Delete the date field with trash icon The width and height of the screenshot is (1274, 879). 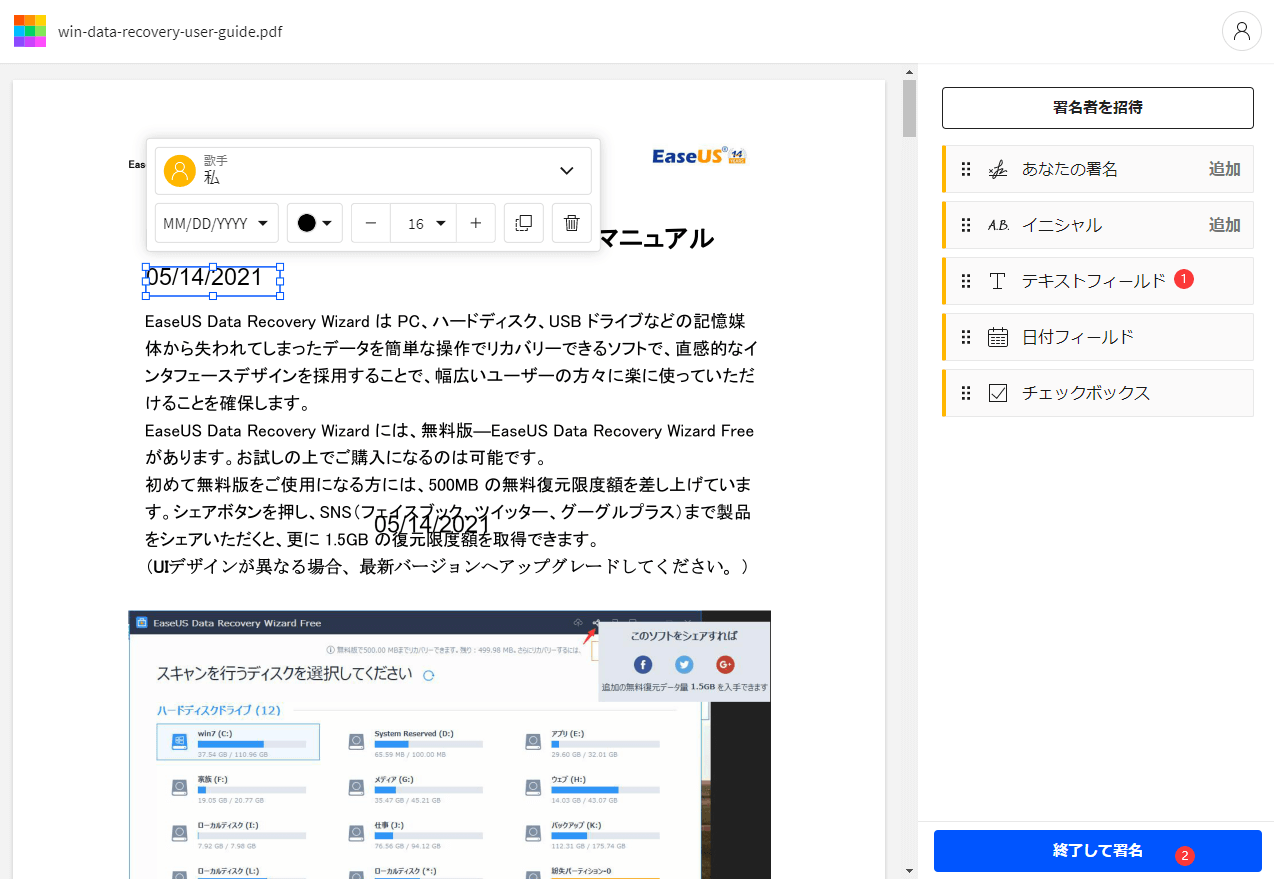click(571, 223)
